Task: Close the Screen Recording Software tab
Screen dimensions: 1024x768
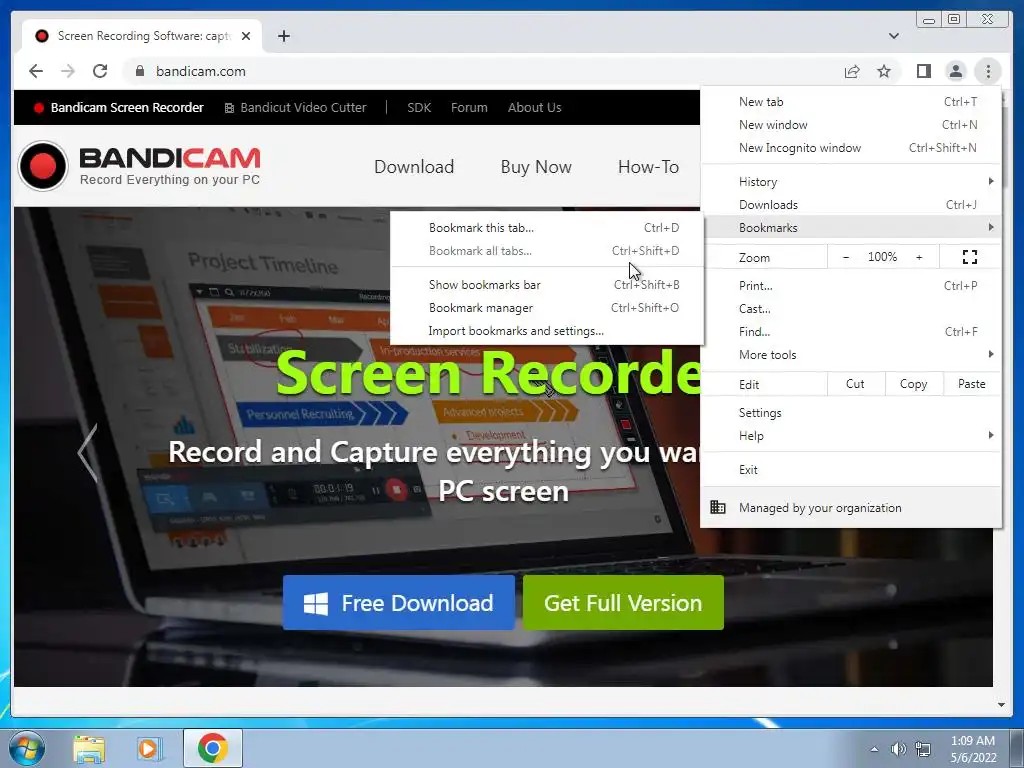Action: click(x=246, y=36)
